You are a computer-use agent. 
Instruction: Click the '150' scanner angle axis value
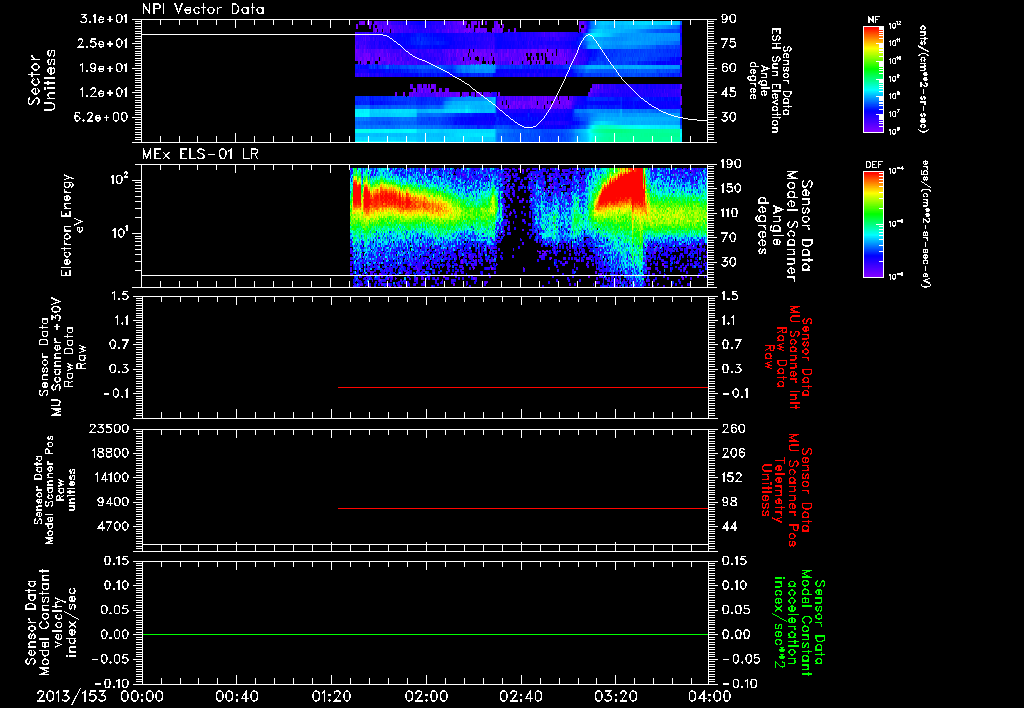[x=731, y=188]
